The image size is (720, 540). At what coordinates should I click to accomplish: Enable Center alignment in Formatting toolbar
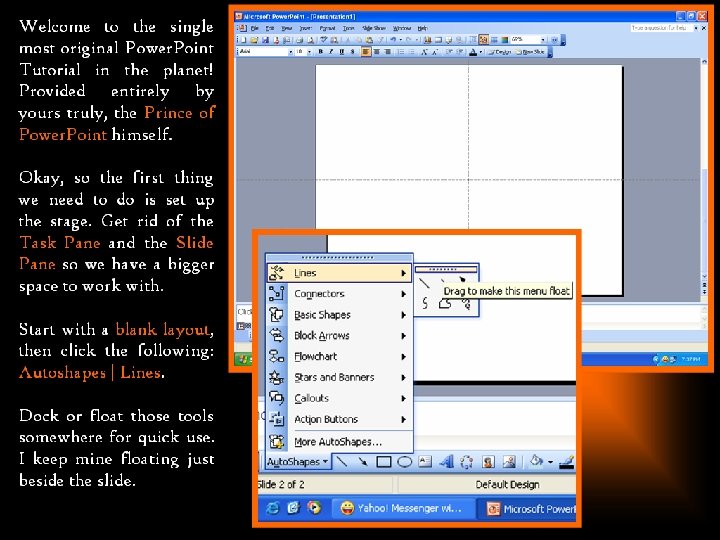point(377,52)
